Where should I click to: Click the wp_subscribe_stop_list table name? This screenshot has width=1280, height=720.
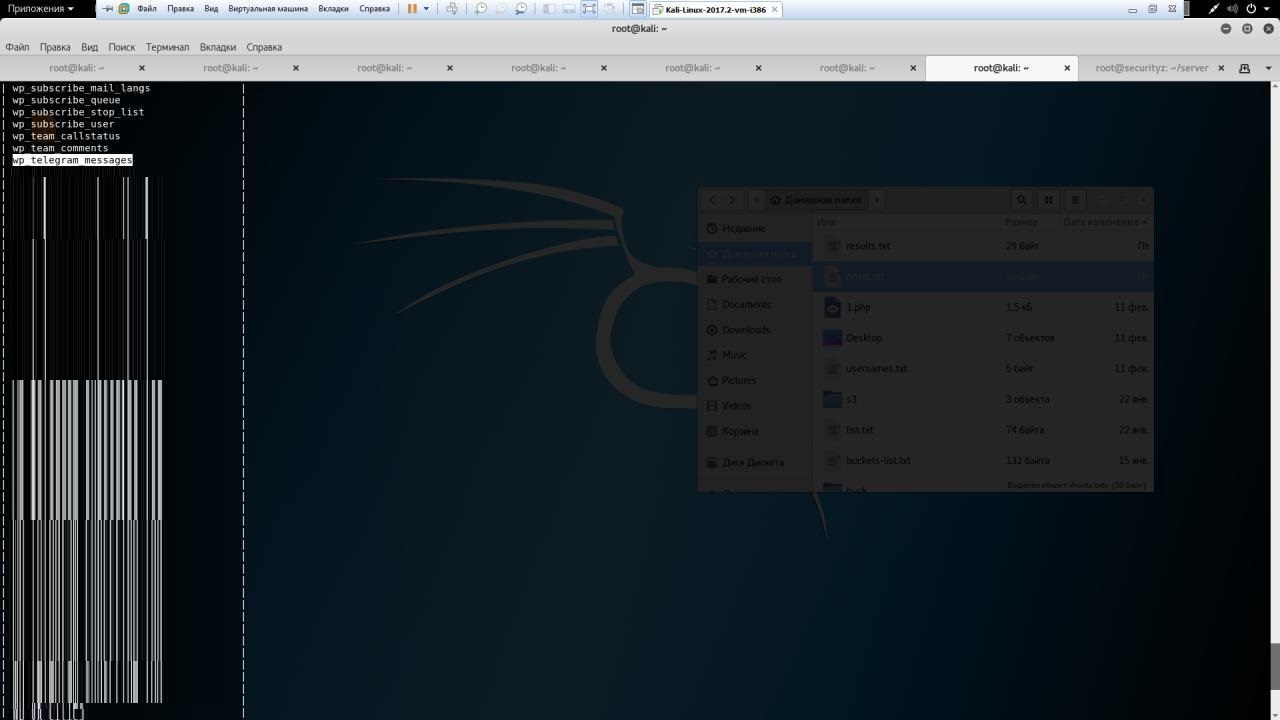78,112
